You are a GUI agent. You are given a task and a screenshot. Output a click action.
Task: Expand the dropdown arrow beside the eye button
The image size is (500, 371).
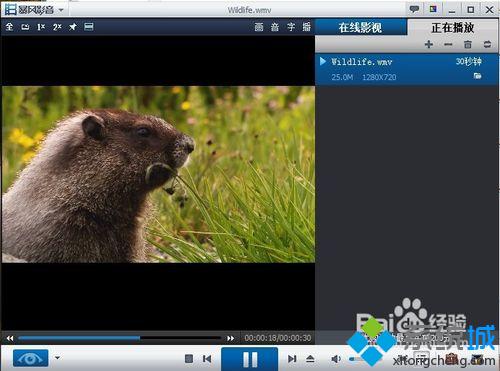57,358
